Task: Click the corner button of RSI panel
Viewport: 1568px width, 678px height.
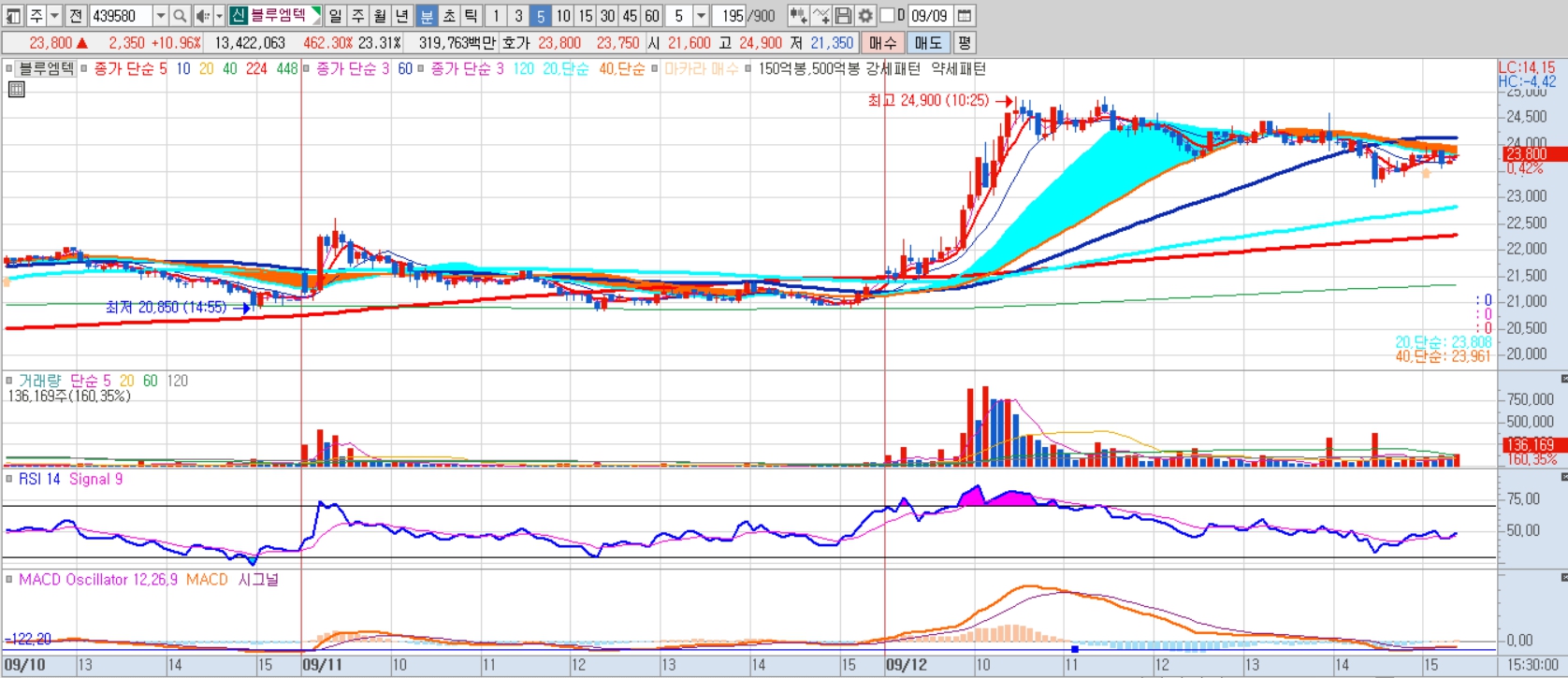Action: (x=1563, y=477)
